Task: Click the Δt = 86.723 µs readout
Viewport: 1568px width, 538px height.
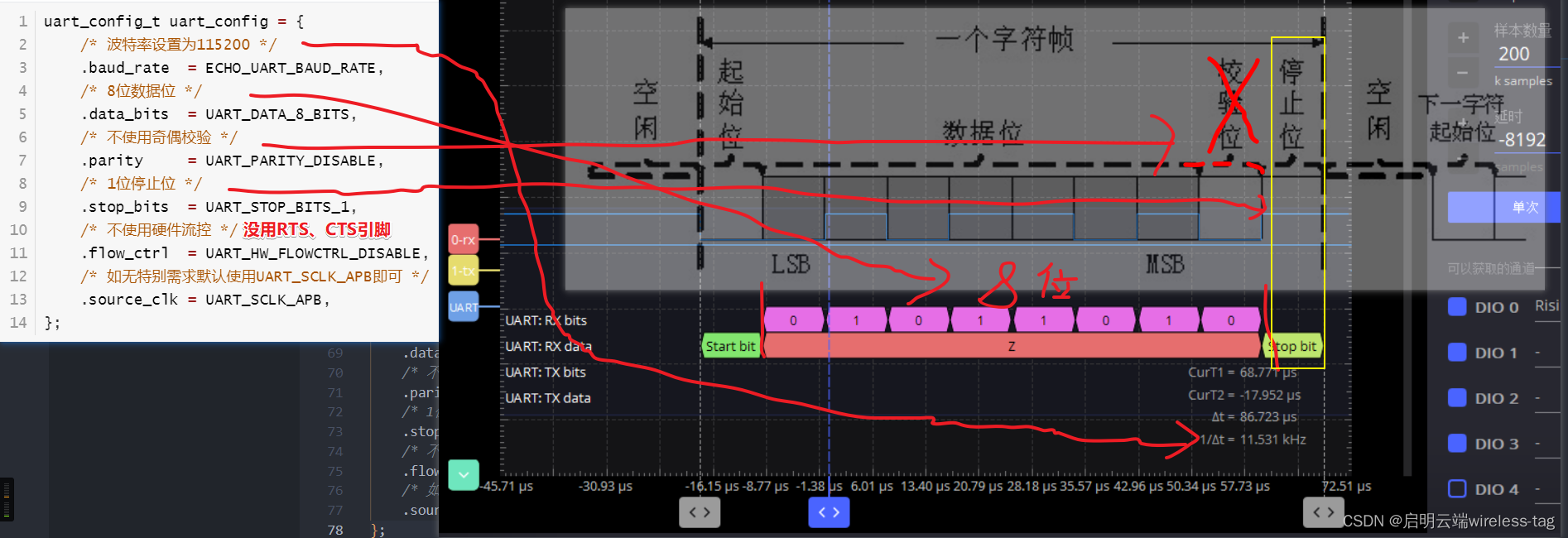Action: point(1254,417)
